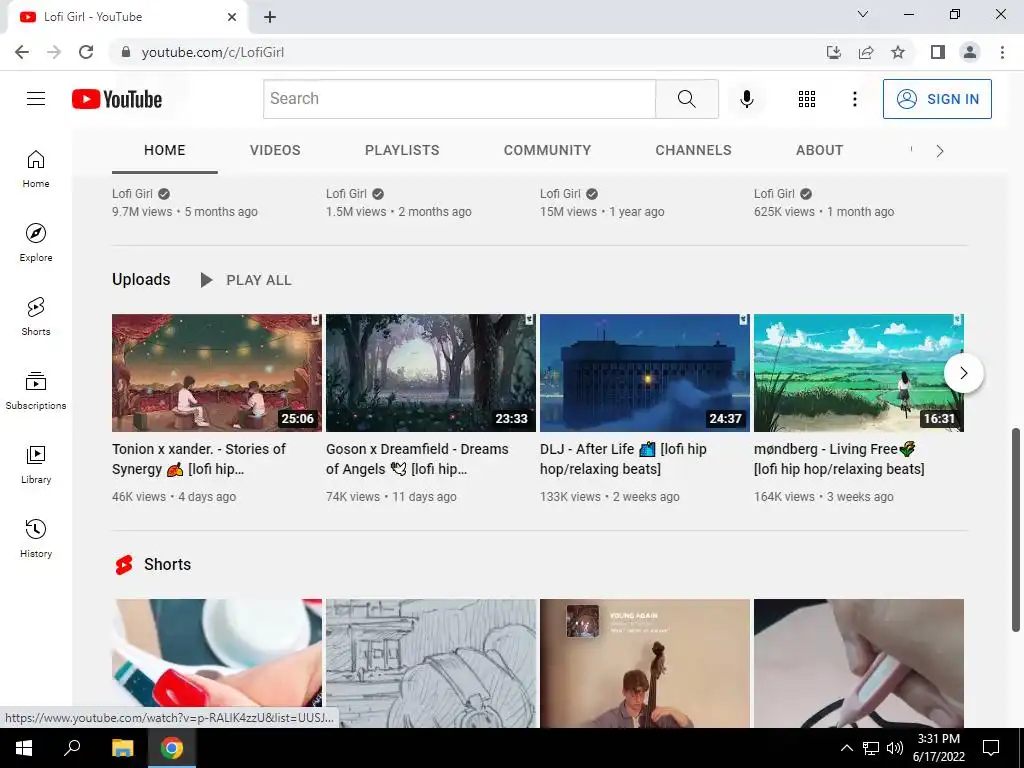Viewport: 1024px width, 768px height.
Task: Toggle the Chrome side panel
Action: point(938,52)
